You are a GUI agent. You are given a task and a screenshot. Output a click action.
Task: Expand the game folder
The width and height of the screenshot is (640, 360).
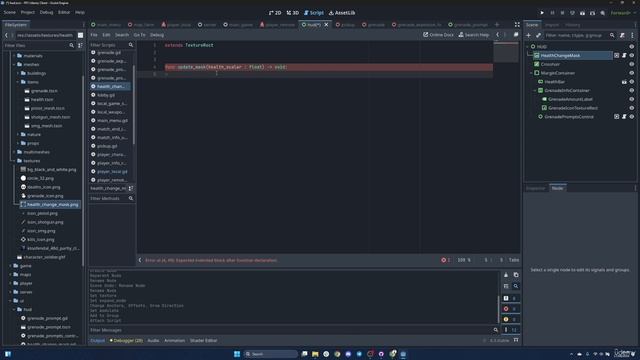pos(11,266)
